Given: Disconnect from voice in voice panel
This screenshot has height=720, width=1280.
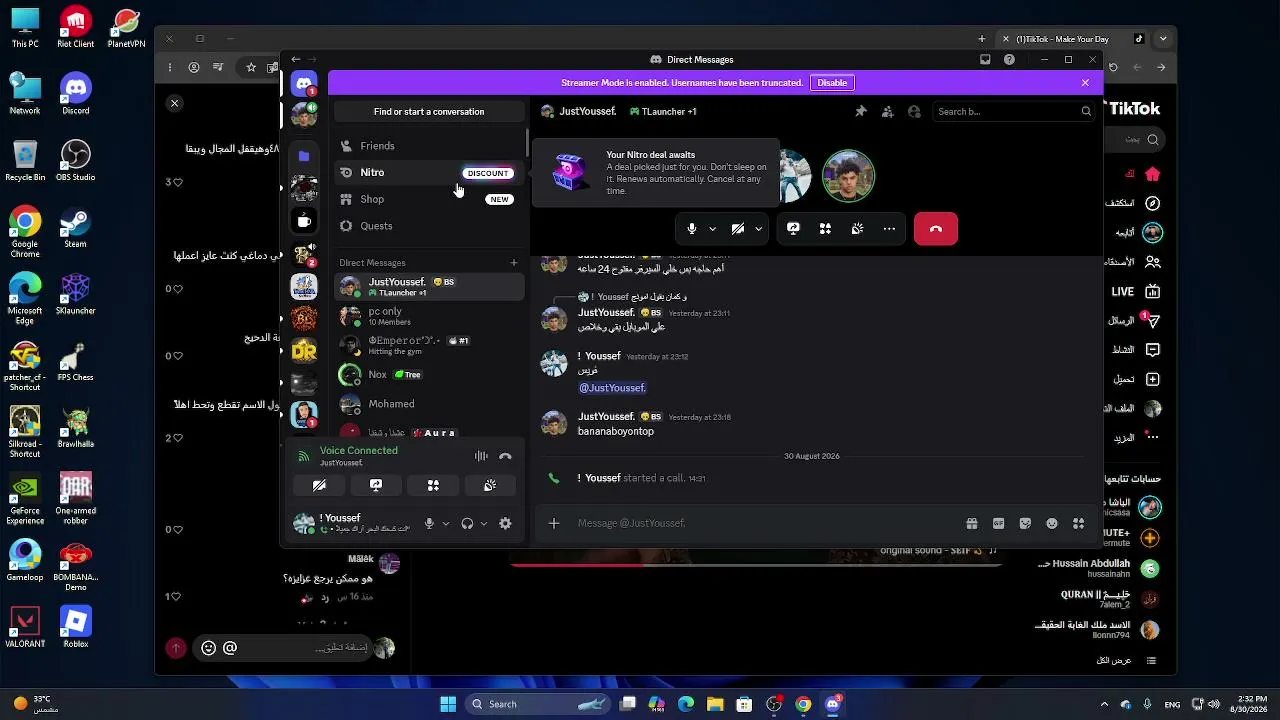Looking at the screenshot, I should tap(505, 456).
